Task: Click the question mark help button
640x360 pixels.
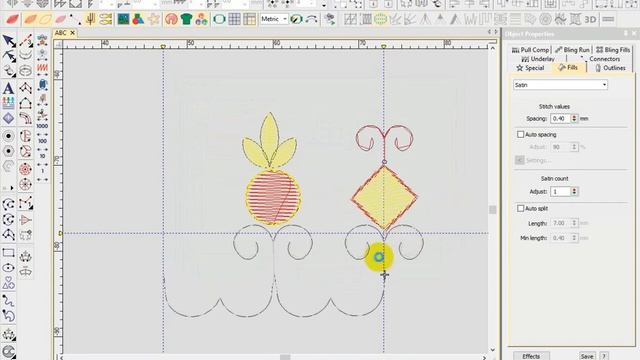Action: (604, 356)
